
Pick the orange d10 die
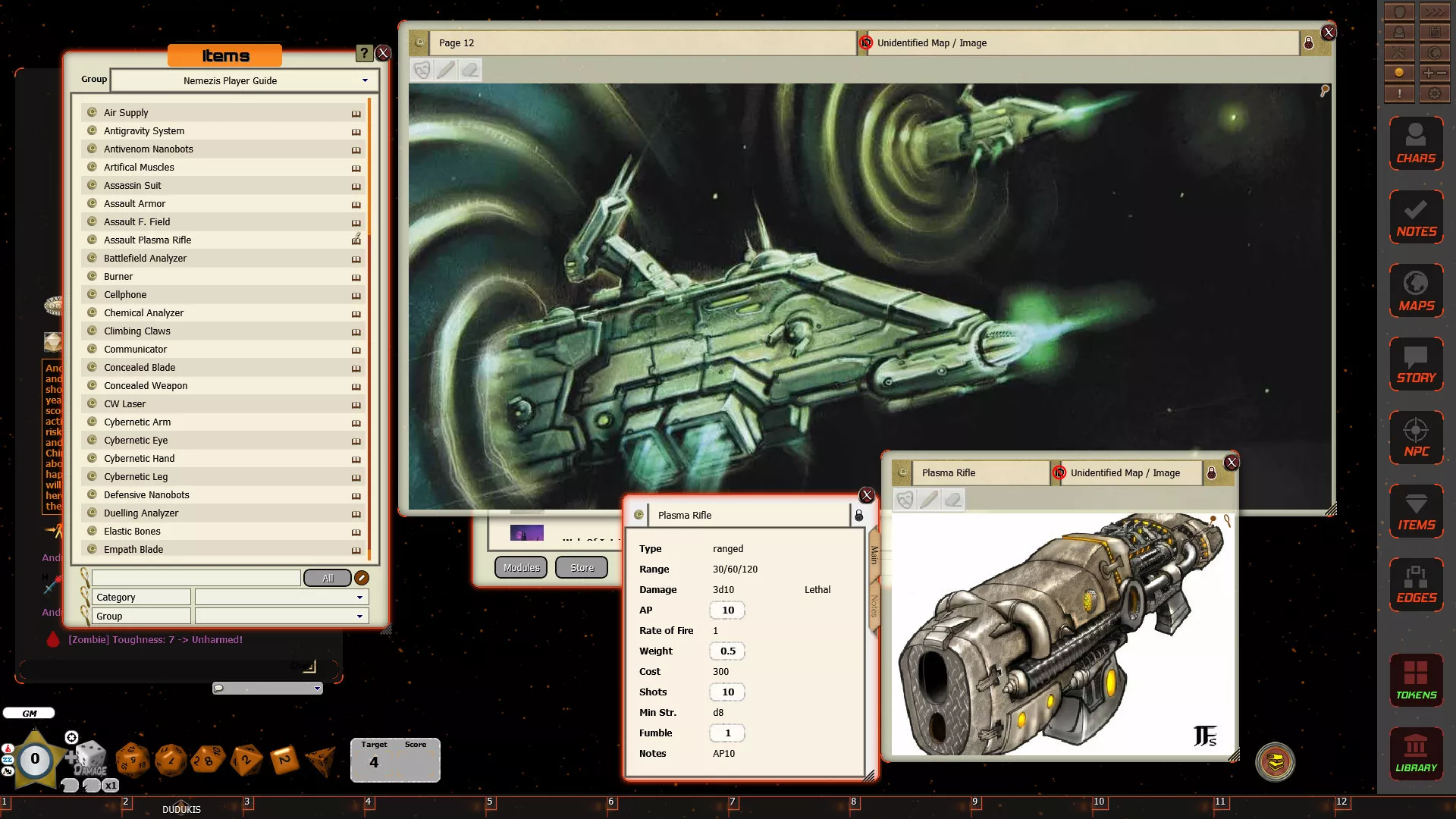tap(208, 759)
